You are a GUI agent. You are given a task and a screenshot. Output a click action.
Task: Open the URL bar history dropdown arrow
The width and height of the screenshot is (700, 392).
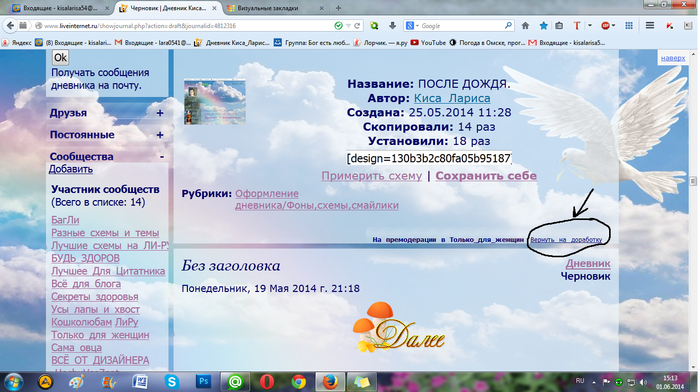(x=348, y=26)
